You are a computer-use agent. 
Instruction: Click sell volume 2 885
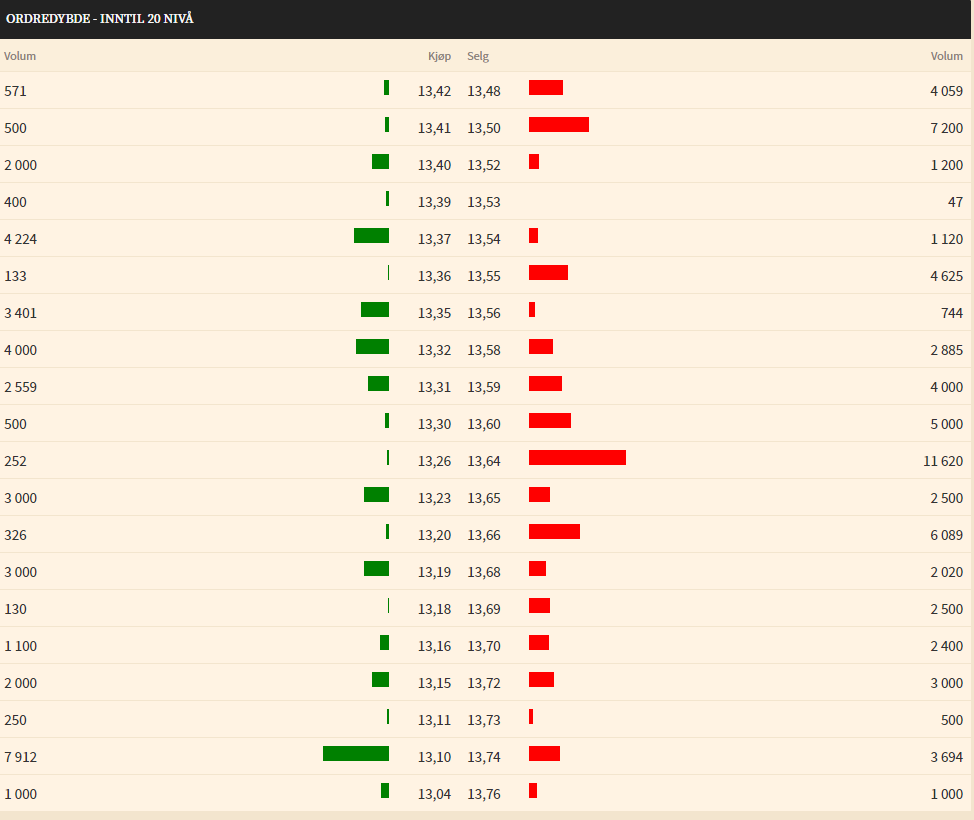[947, 350]
